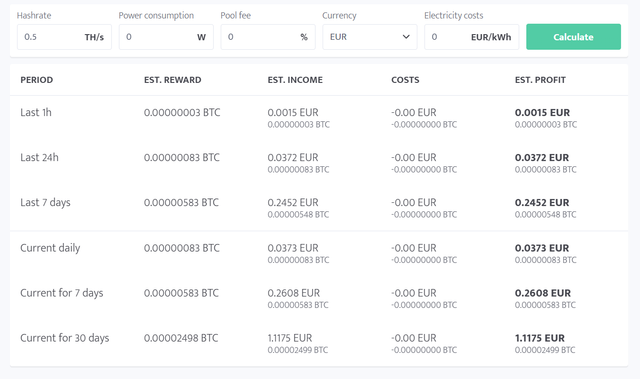Click the EST. INCOME column header
640x379 pixels.
295,80
